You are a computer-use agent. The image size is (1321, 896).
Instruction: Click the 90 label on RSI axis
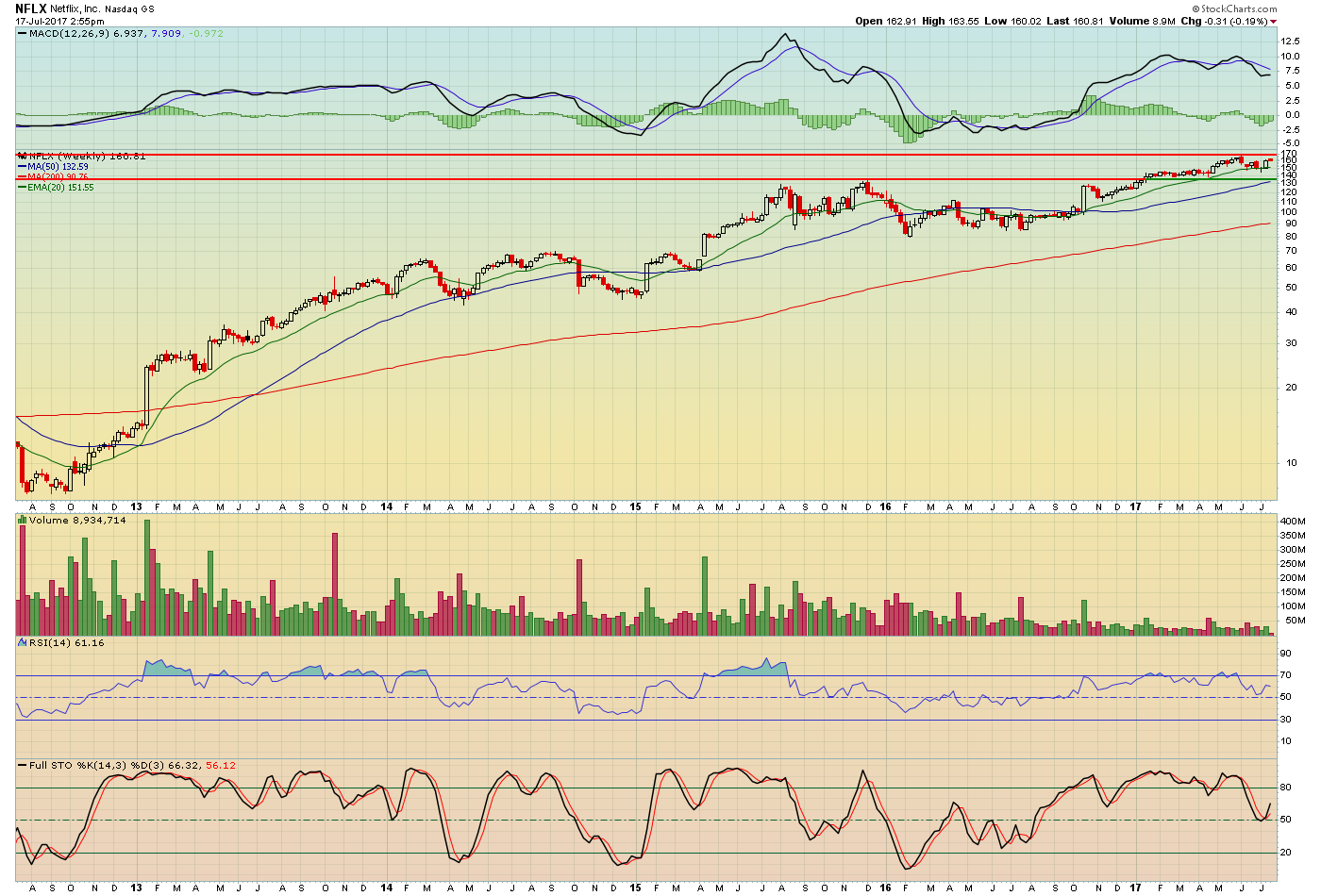tap(1285, 653)
